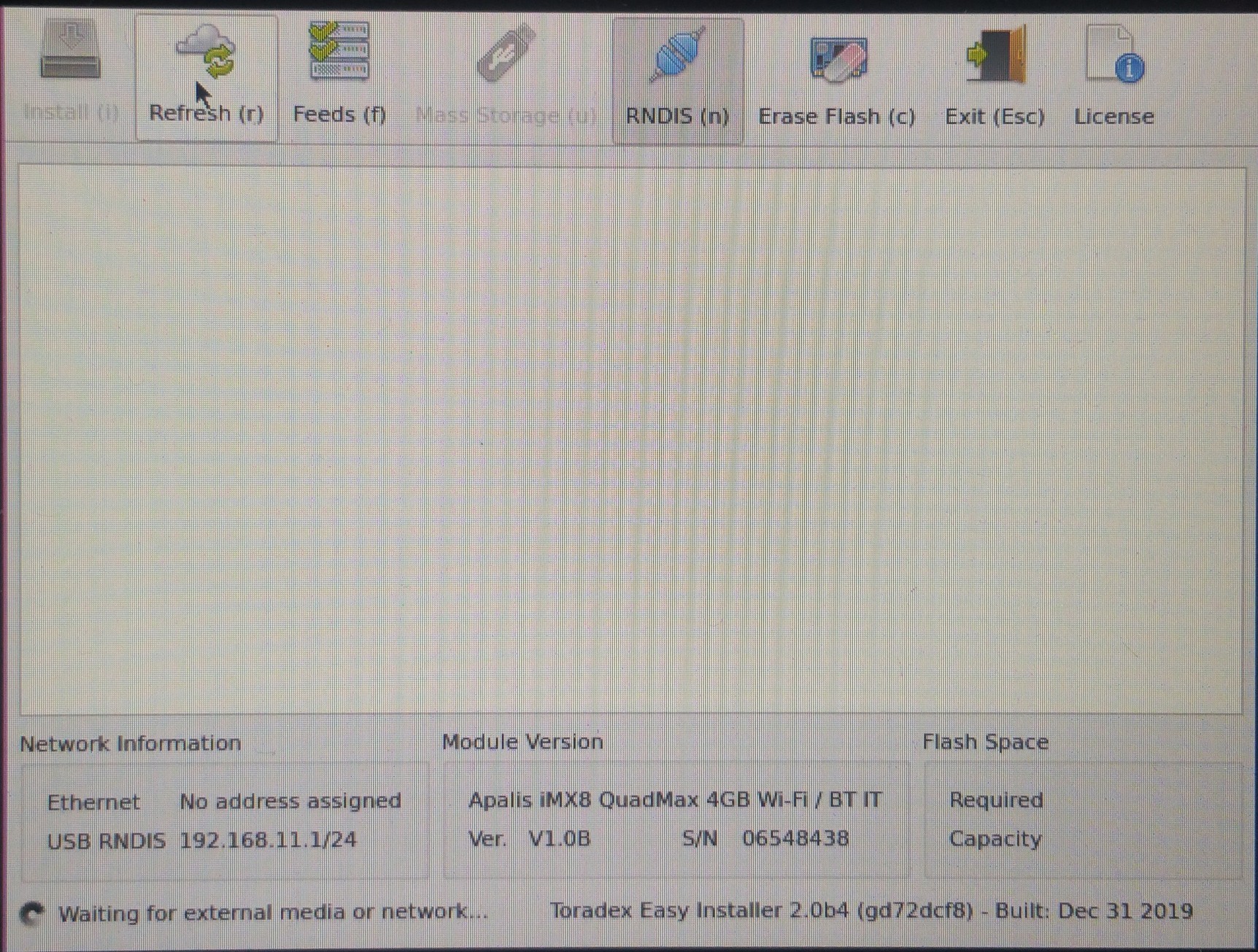
Task: Click the Required label under Flash Space
Action: click(996, 800)
